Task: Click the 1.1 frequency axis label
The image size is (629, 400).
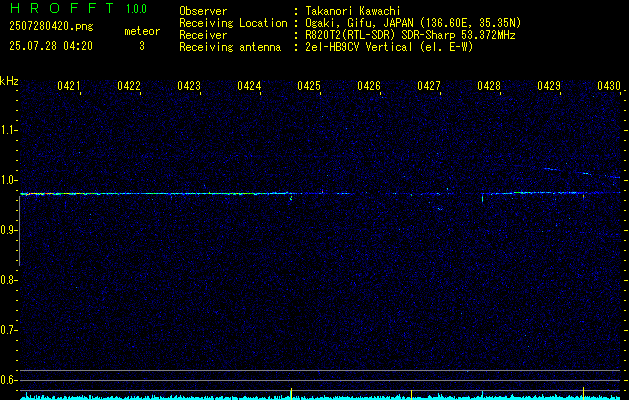Action: (x=8, y=130)
